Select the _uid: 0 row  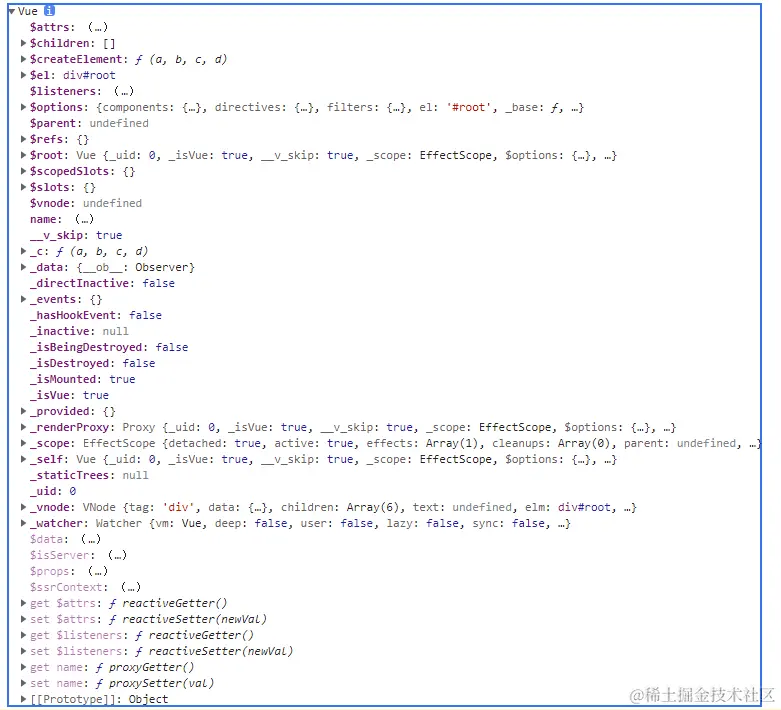tap(53, 491)
